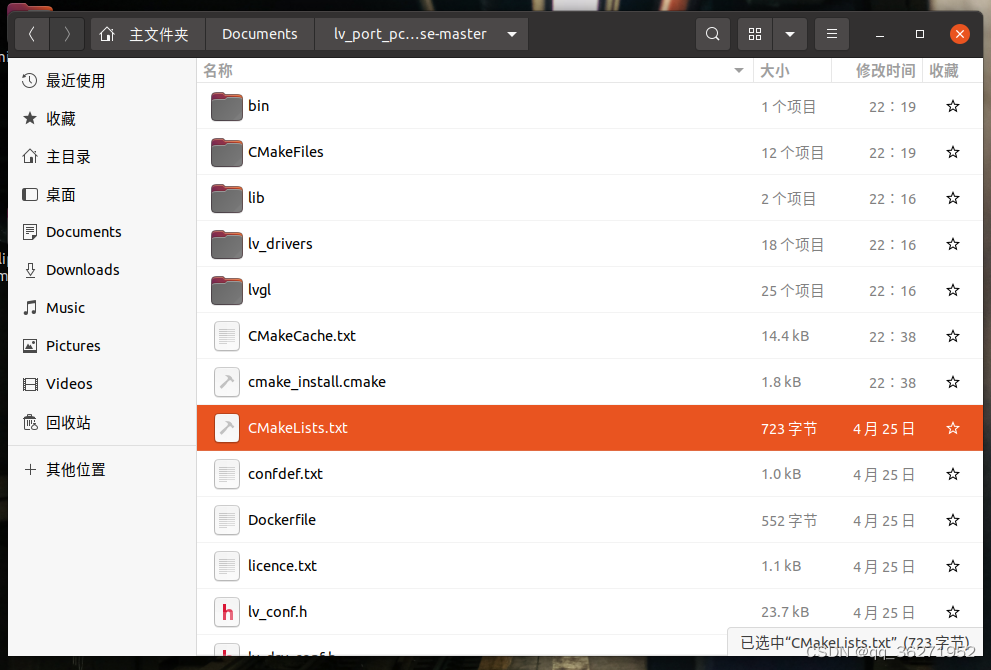Toggle the star on CMakeCache.txt
This screenshot has width=991, height=670.
[952, 336]
